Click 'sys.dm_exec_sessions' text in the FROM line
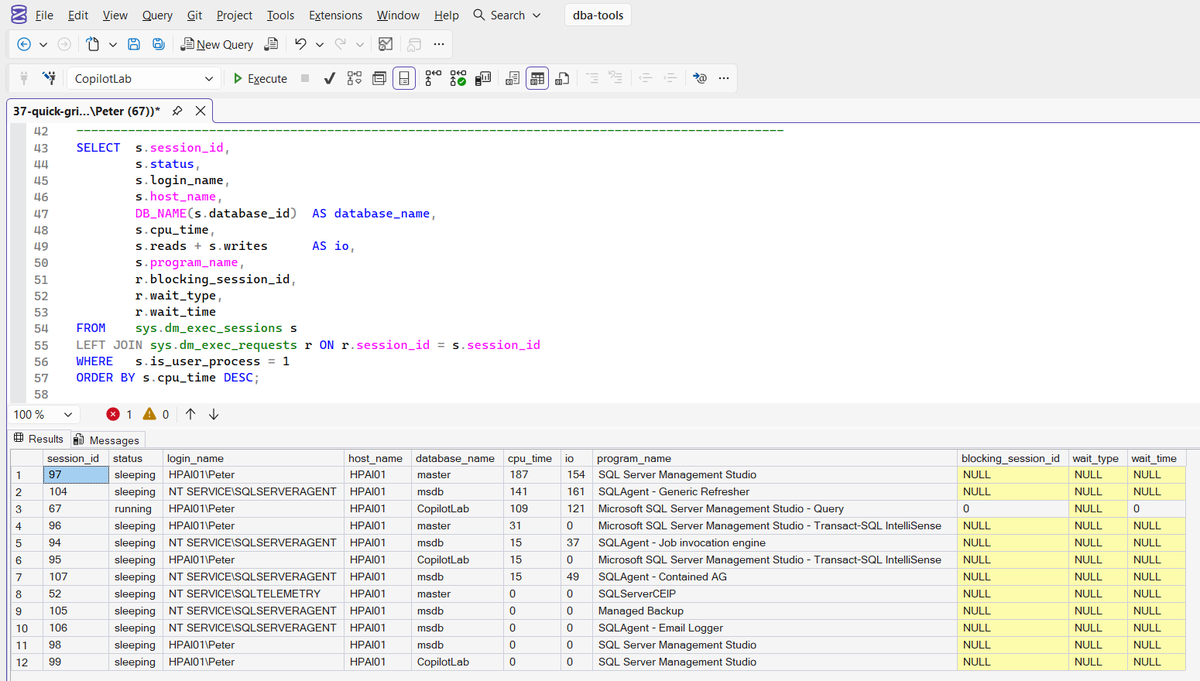This screenshot has width=1200, height=681. pos(209,328)
